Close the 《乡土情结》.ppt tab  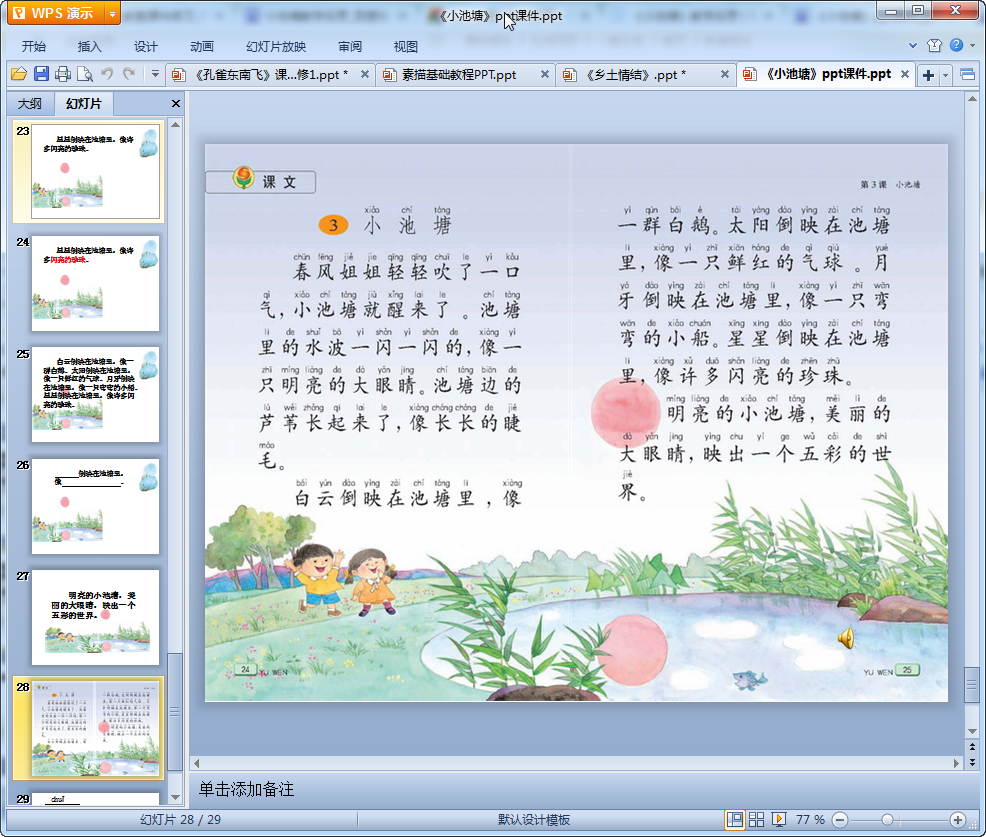click(724, 74)
